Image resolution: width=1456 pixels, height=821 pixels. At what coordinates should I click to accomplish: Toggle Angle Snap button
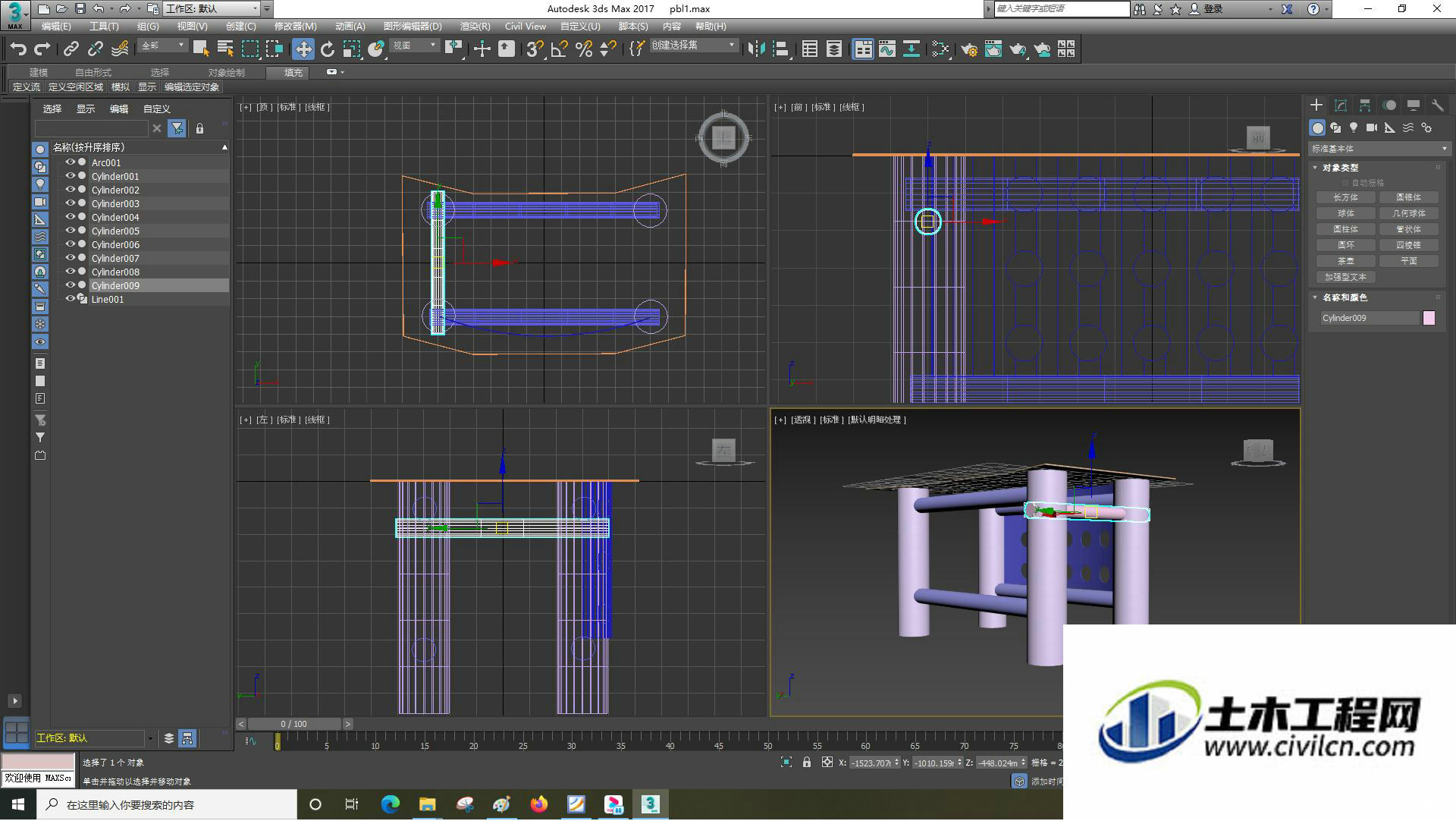coord(560,49)
